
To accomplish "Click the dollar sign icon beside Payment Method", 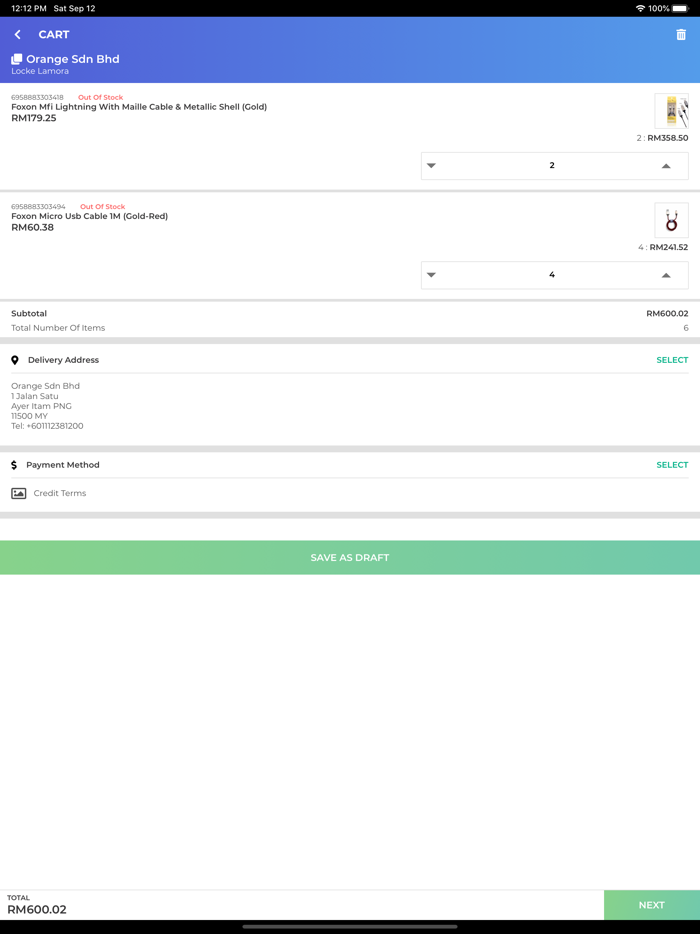I will (16, 464).
